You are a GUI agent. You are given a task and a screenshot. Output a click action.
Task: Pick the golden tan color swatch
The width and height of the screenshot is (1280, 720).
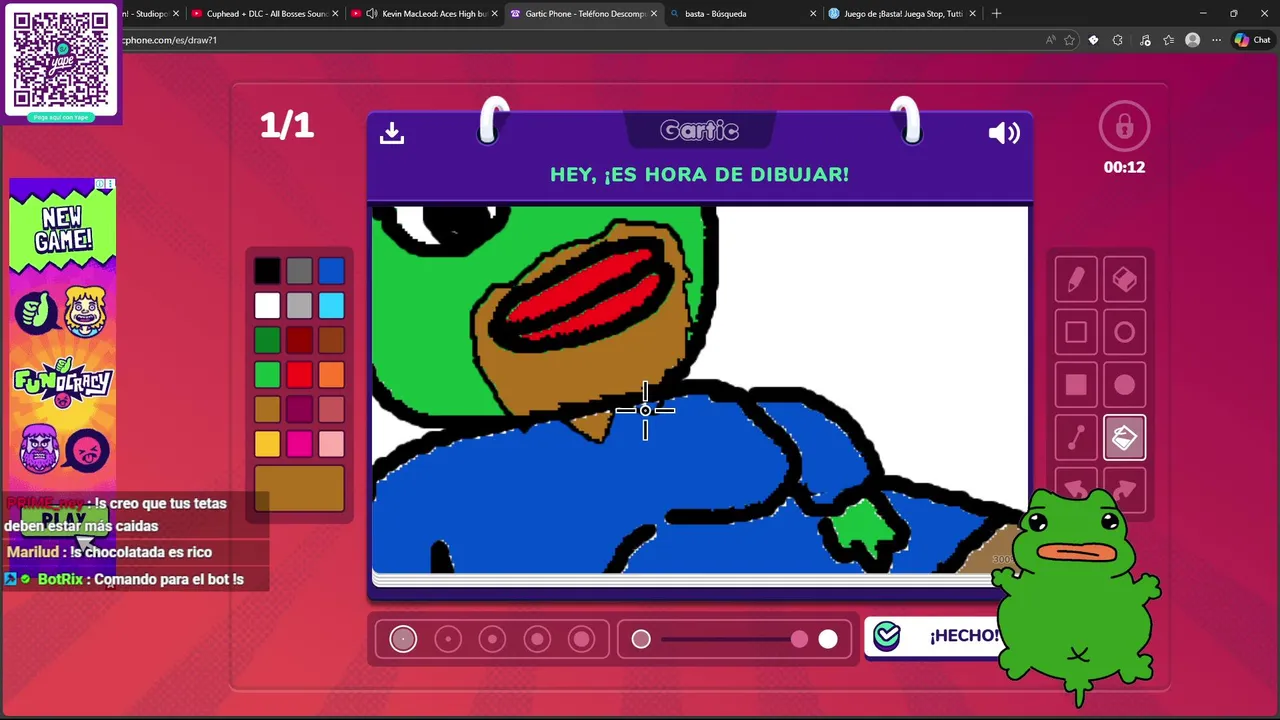coord(267,409)
